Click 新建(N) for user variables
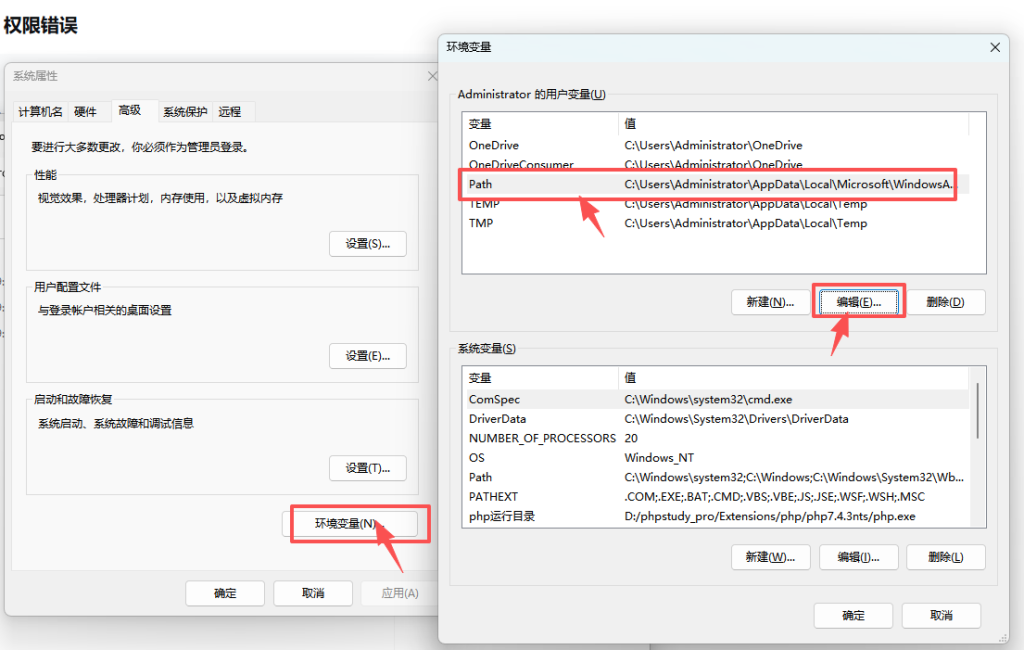 (770, 302)
